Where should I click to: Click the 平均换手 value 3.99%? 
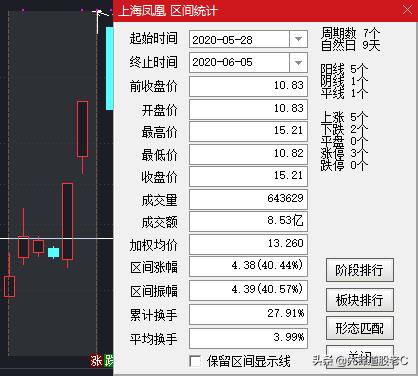pos(248,338)
